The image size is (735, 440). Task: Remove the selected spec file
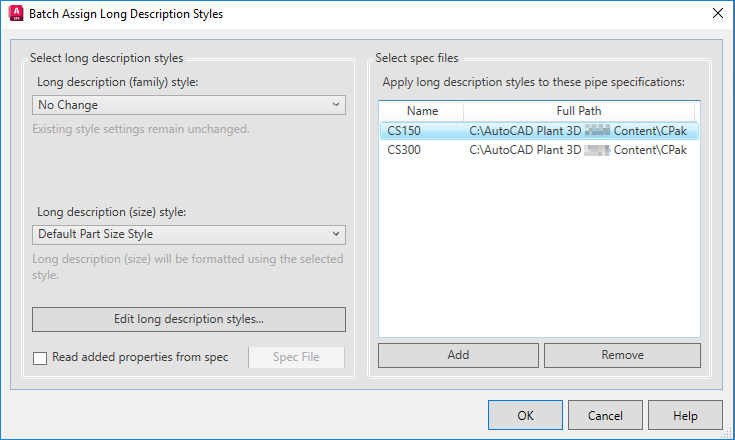point(622,355)
